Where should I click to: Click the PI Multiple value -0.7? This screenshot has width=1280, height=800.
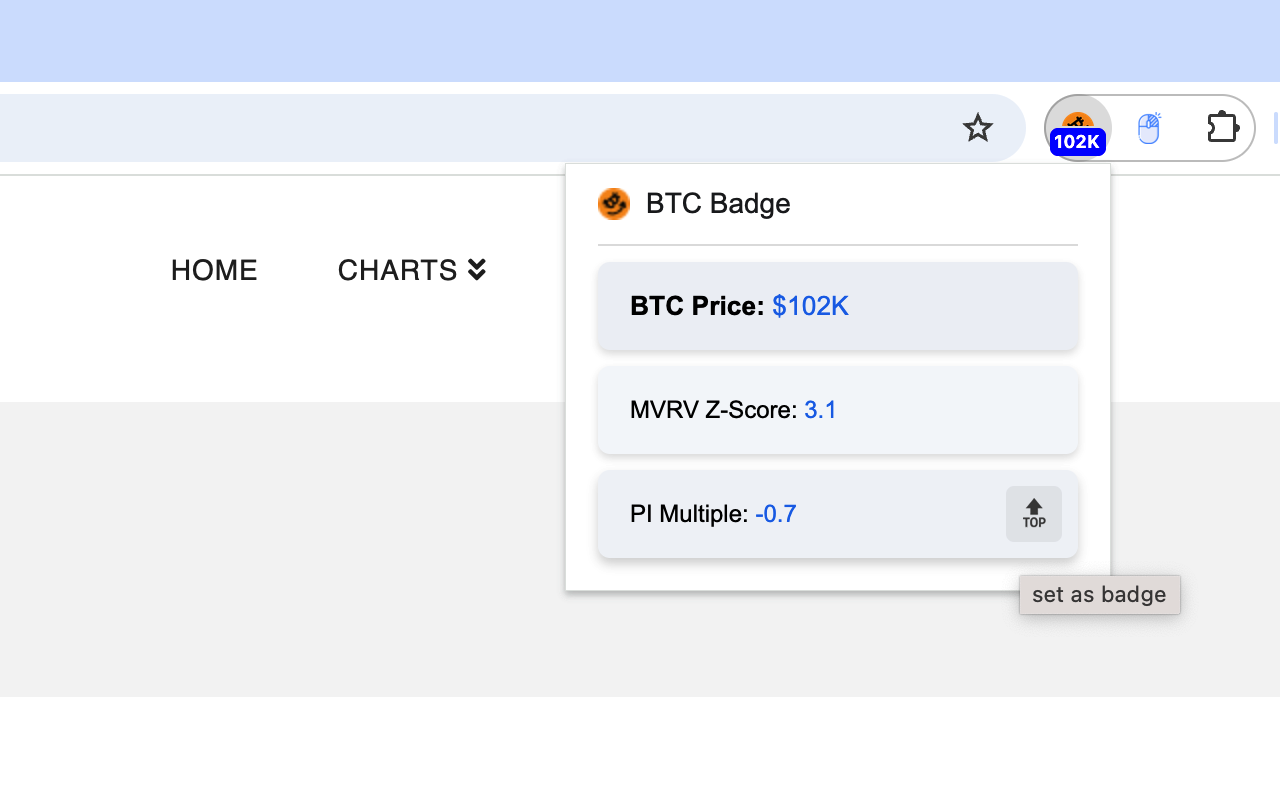776,513
